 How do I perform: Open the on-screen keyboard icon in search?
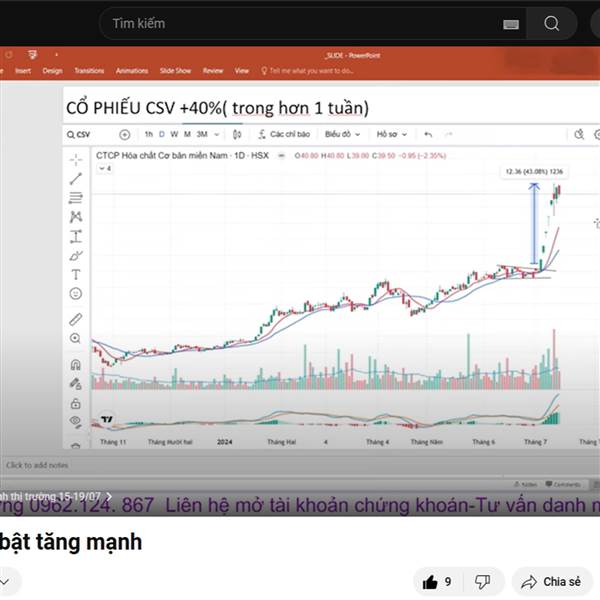(x=511, y=24)
